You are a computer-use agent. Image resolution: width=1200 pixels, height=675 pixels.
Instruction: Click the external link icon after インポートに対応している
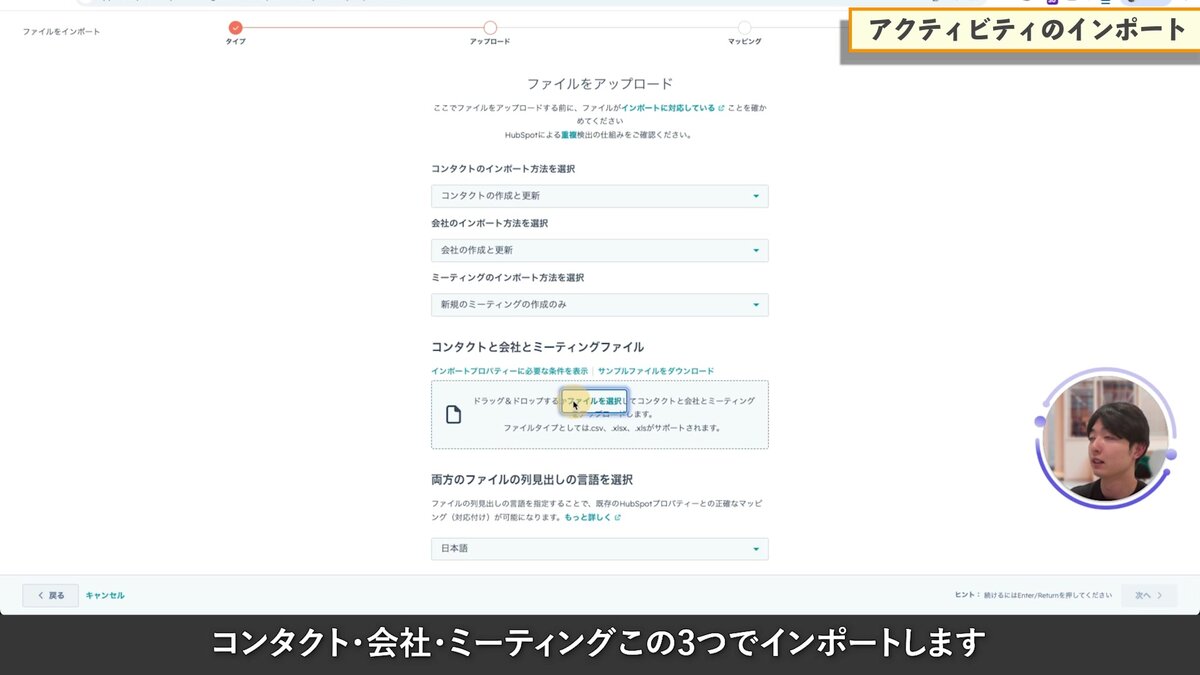[721, 107]
